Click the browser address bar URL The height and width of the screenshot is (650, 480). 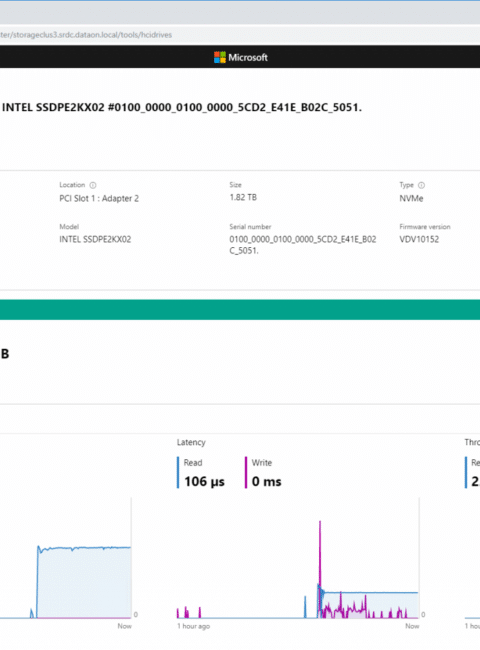coord(86,35)
